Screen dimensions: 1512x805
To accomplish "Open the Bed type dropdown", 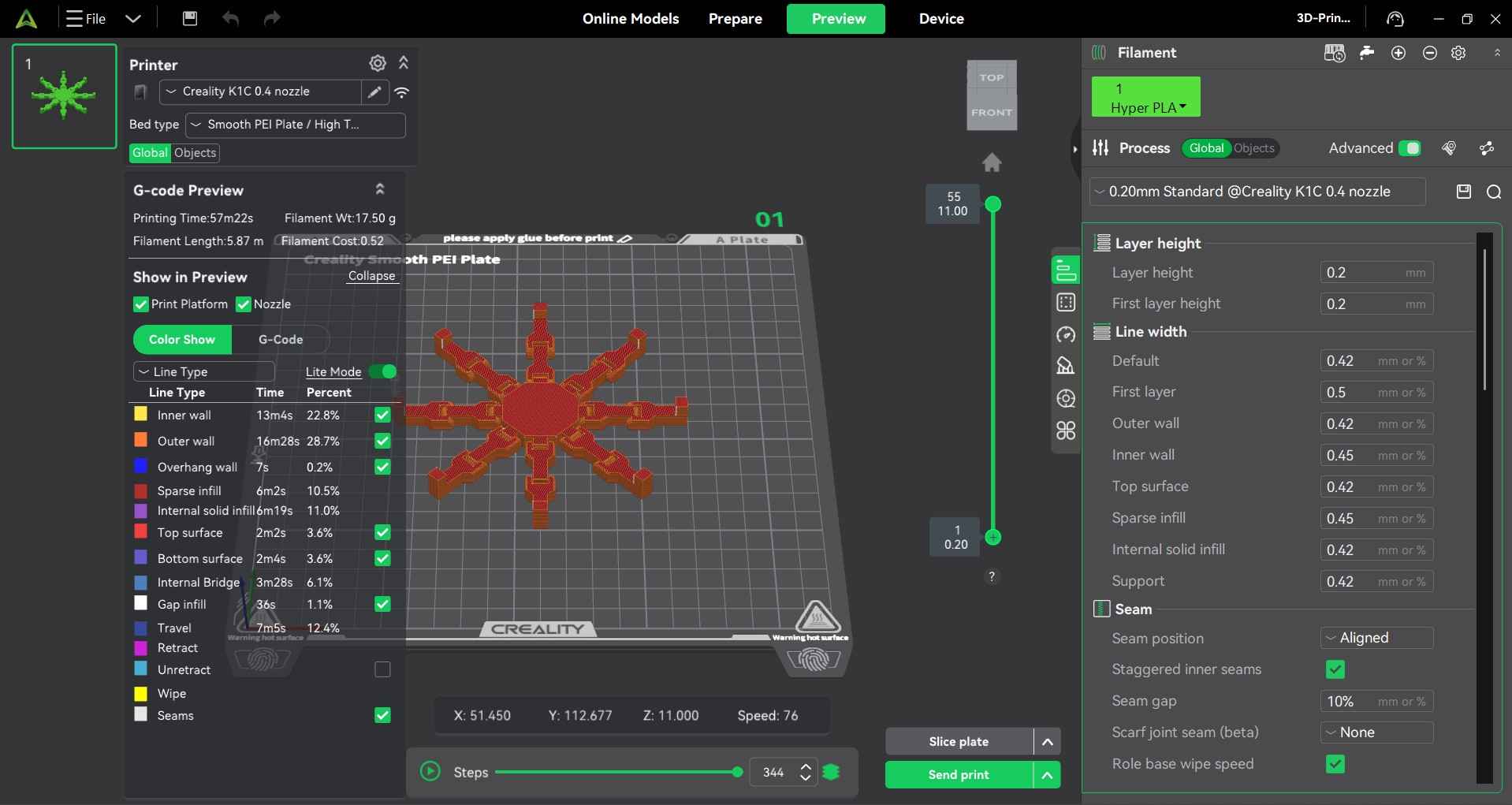I will 296,125.
